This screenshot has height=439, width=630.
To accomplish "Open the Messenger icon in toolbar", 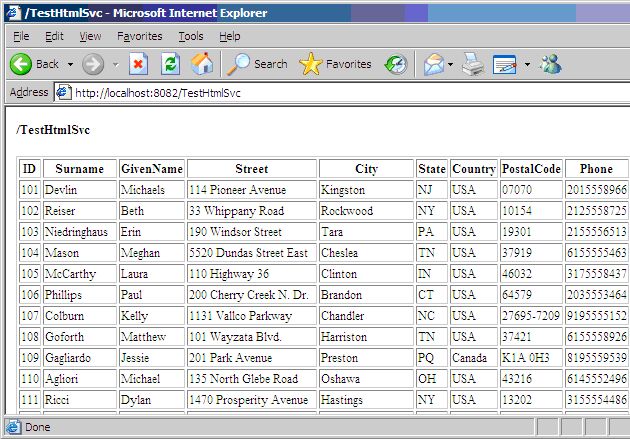I will [x=551, y=64].
